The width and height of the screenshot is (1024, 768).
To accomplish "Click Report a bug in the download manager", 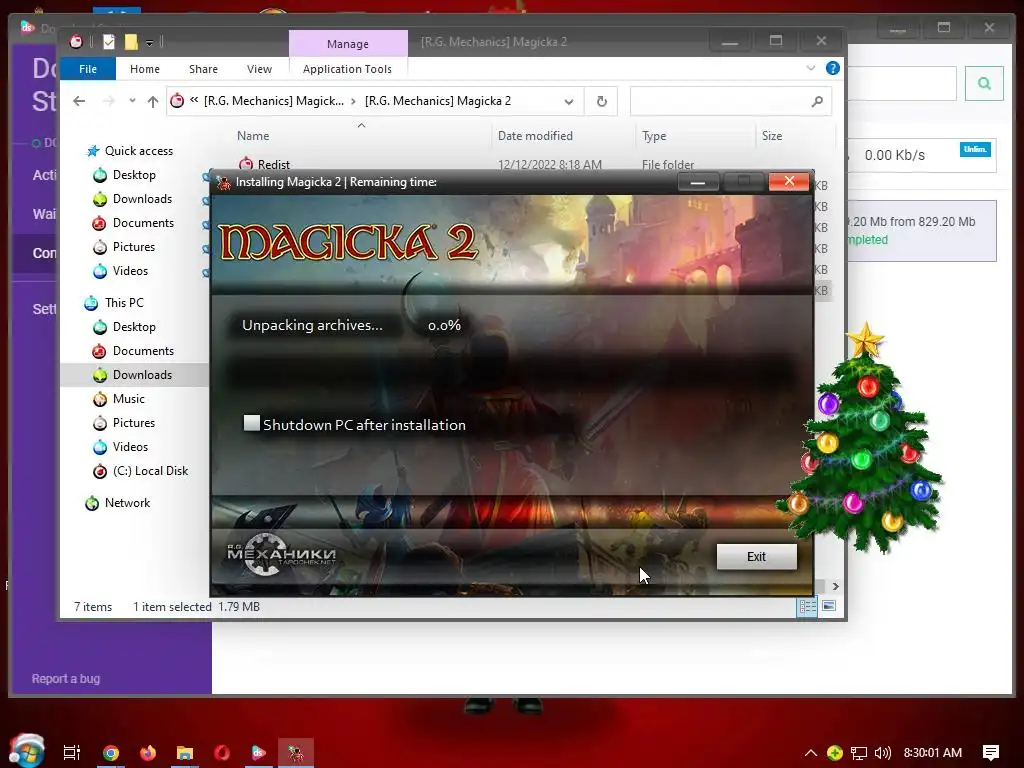I will 66,679.
